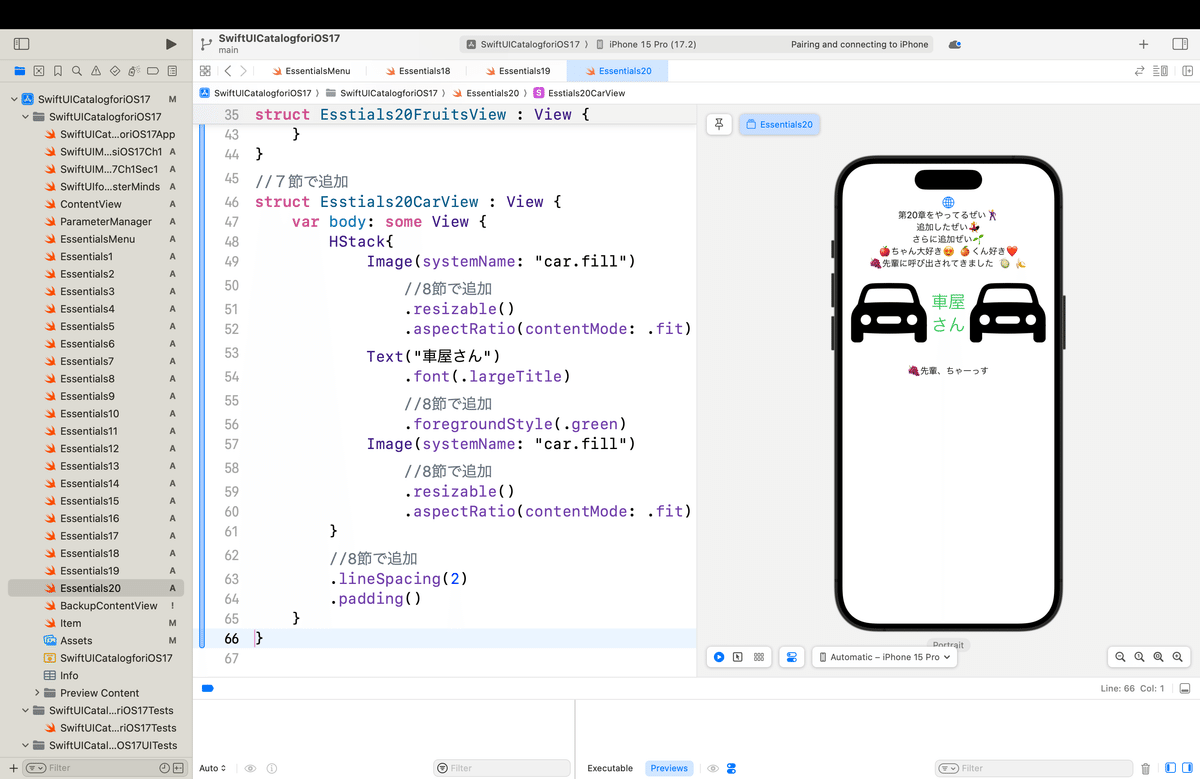
Task: Open the Bookmark navigator
Action: [x=57, y=71]
